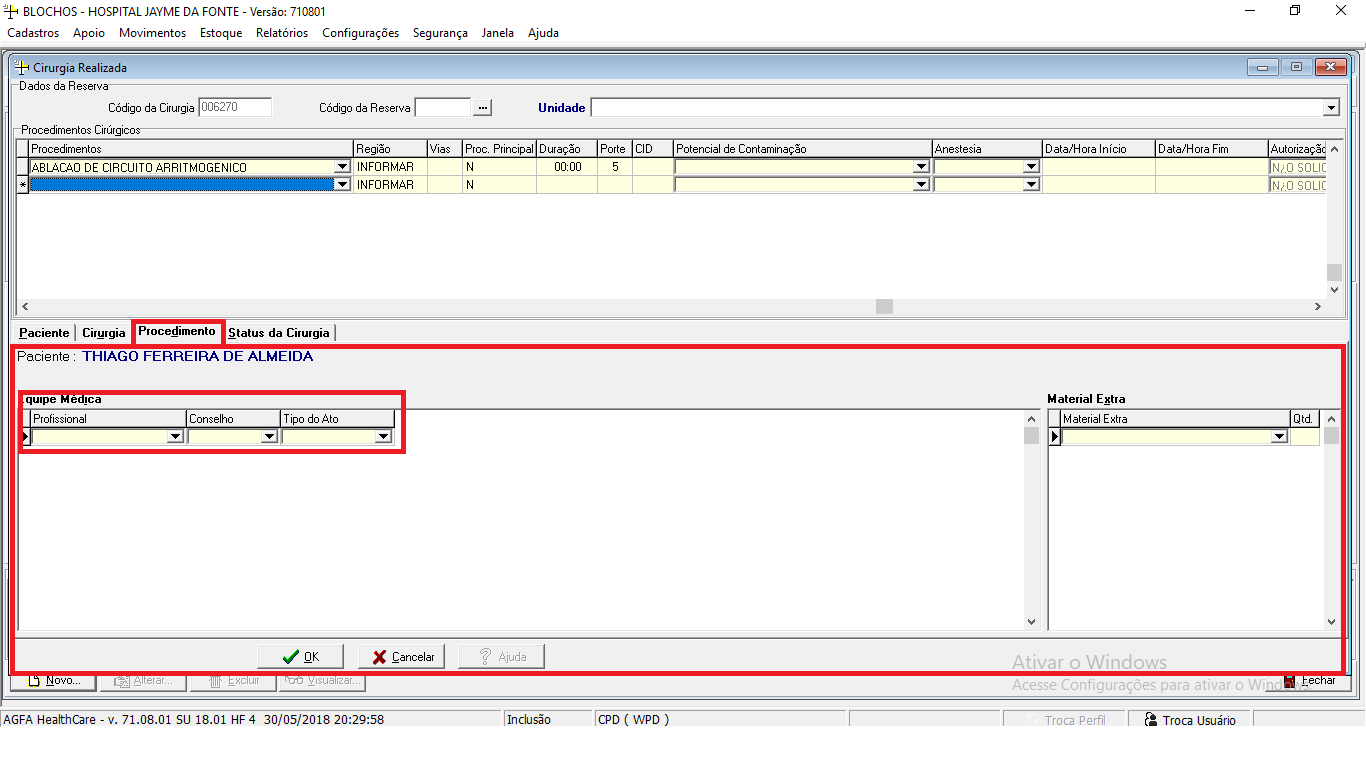The height and width of the screenshot is (768, 1366).
Task: Click Região cell INFORMAR in ABLACAO row
Action: [x=390, y=168]
